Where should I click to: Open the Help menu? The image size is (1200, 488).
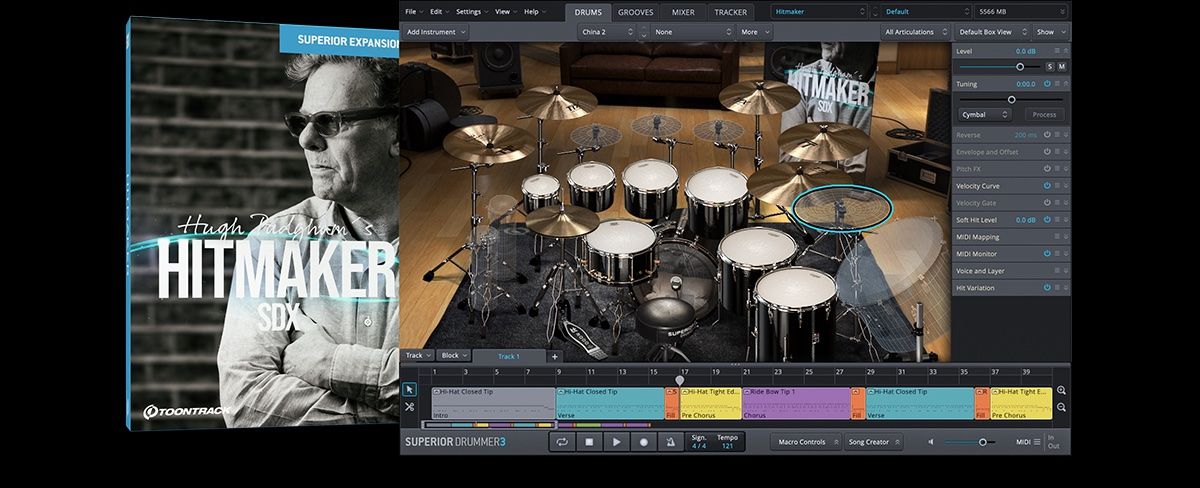coord(533,11)
